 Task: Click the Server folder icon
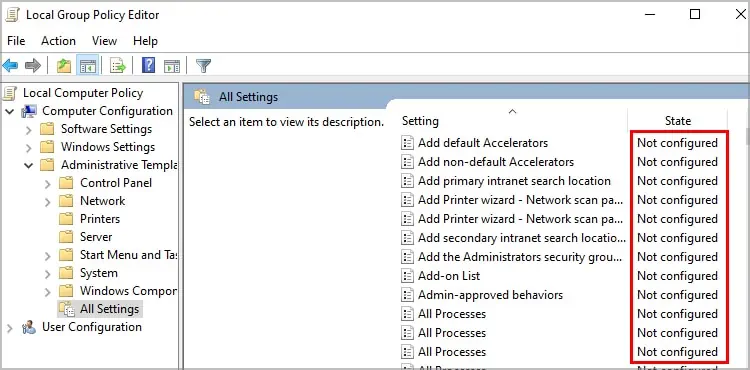click(x=66, y=237)
